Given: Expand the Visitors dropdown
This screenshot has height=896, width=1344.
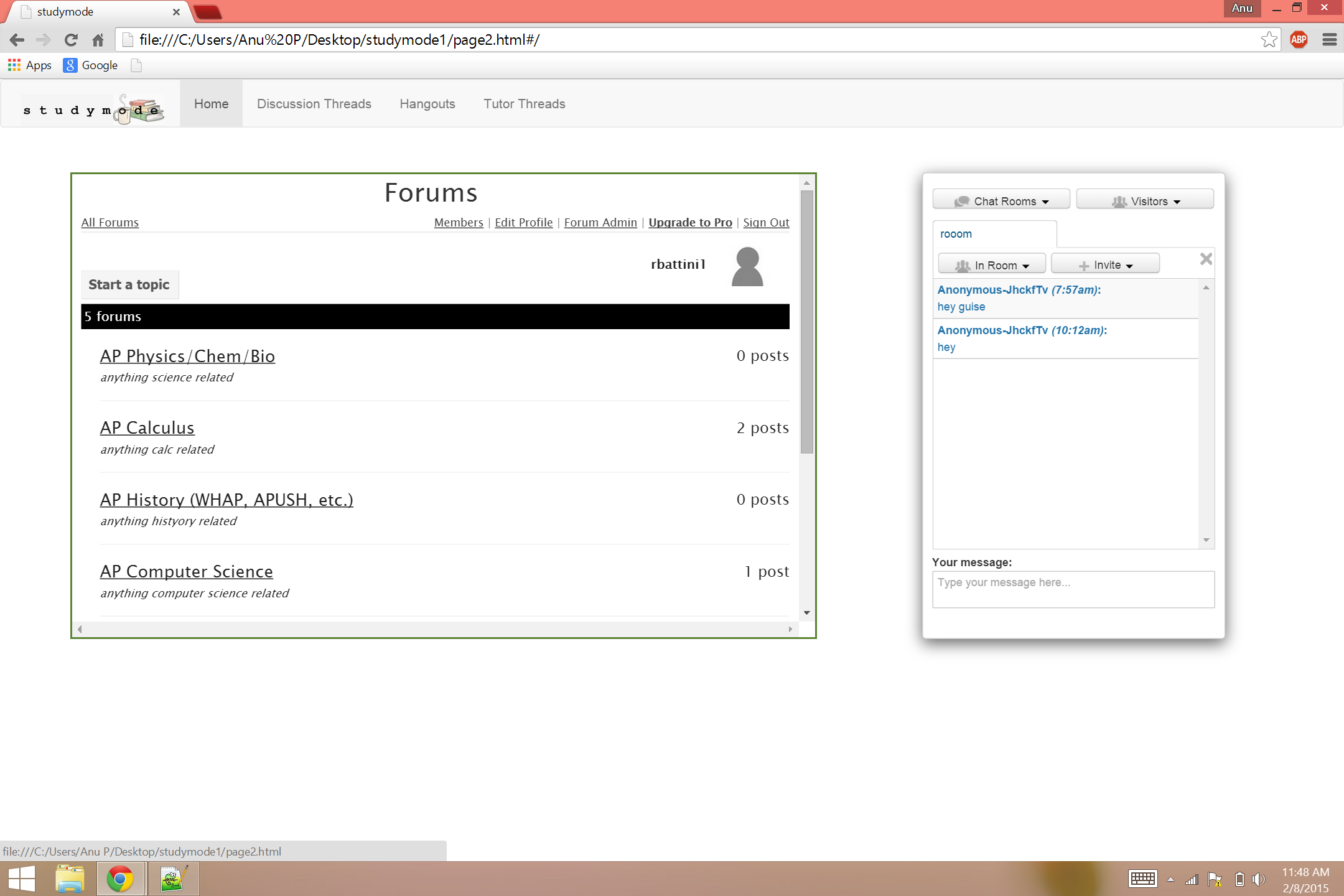Looking at the screenshot, I should coord(1145,201).
